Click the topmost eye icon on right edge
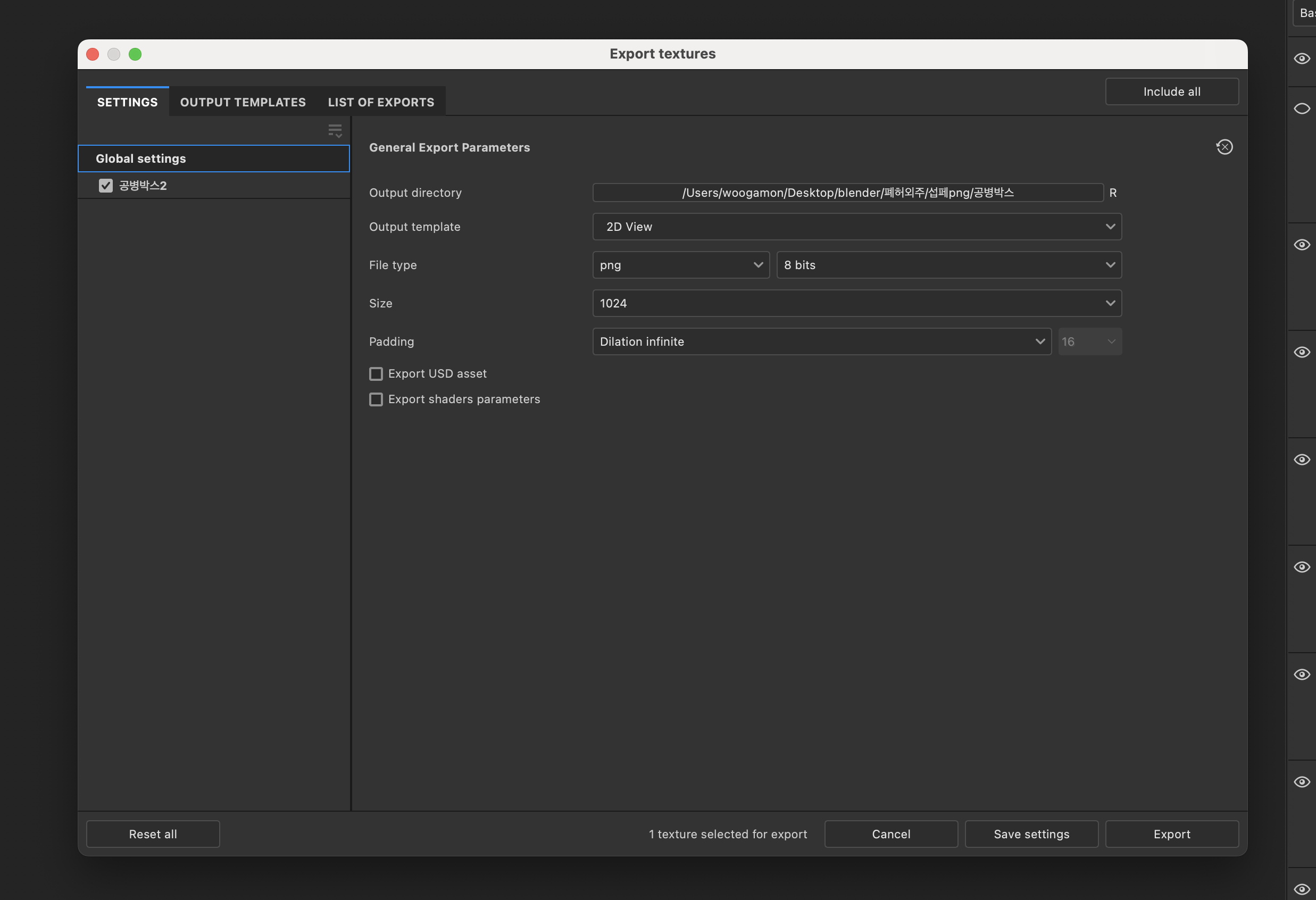The height and width of the screenshot is (900, 1316). tap(1301, 59)
